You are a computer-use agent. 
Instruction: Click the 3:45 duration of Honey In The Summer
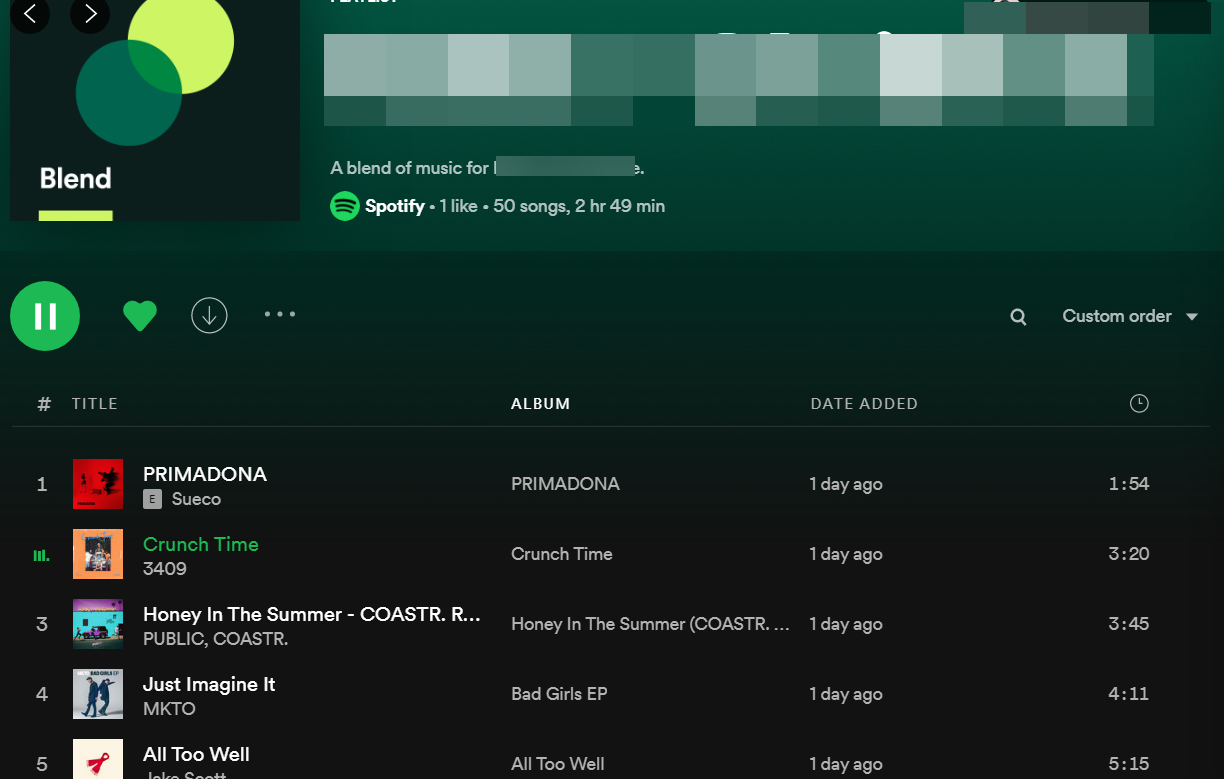pyautogui.click(x=1129, y=624)
